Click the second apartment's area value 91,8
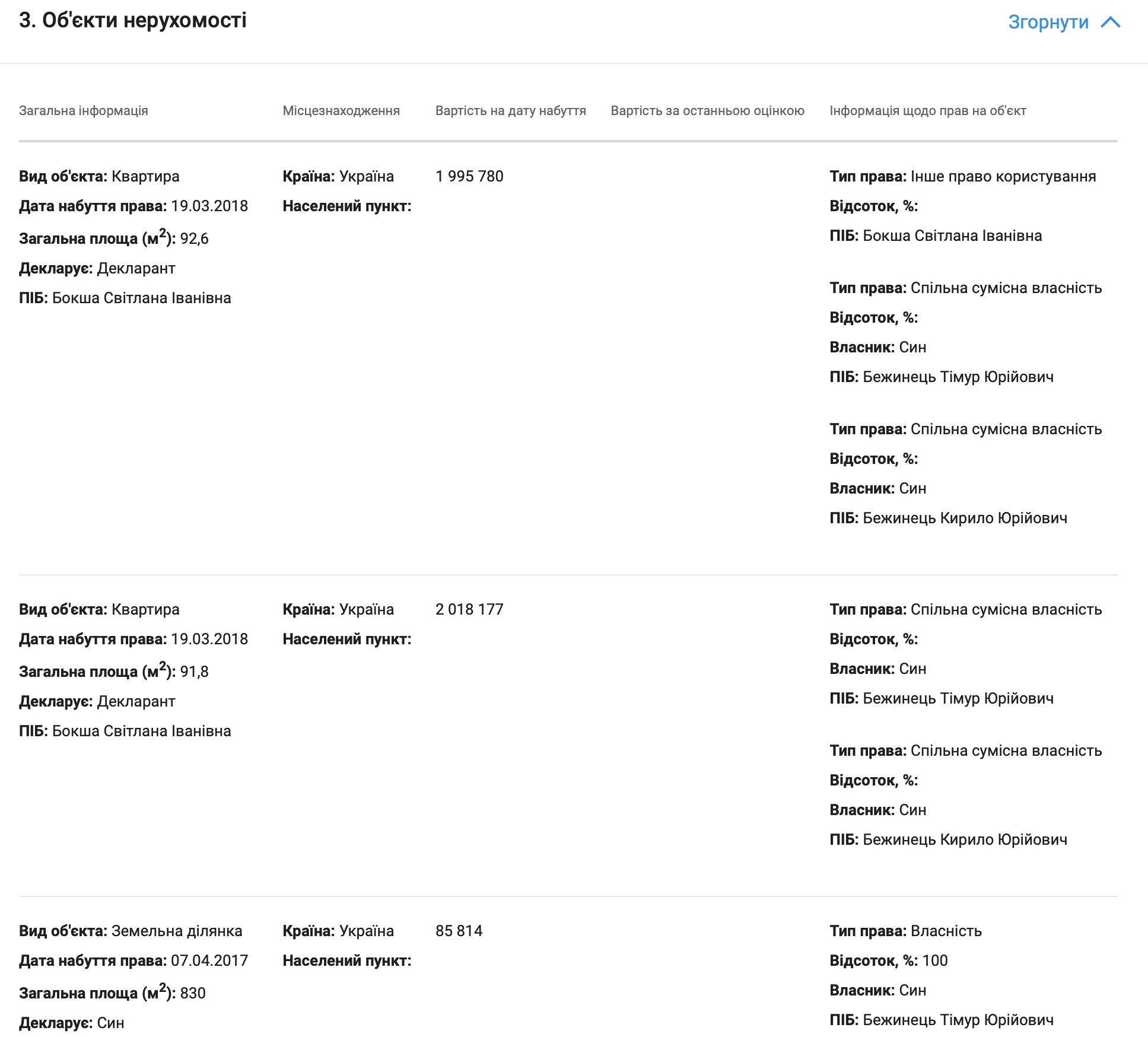 pyautogui.click(x=195, y=672)
